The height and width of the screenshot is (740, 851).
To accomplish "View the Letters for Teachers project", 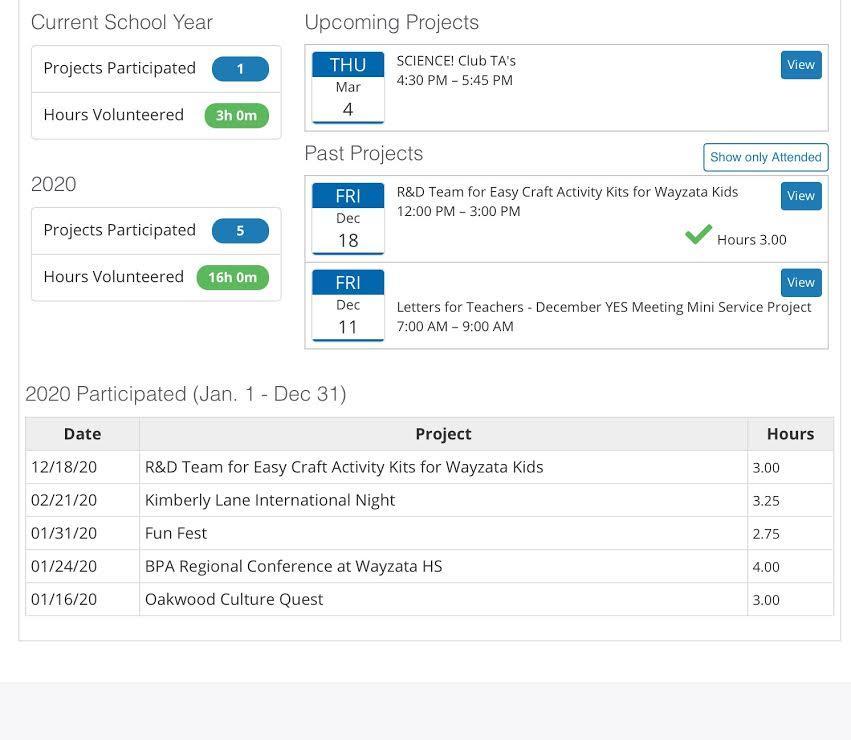I will point(801,283).
